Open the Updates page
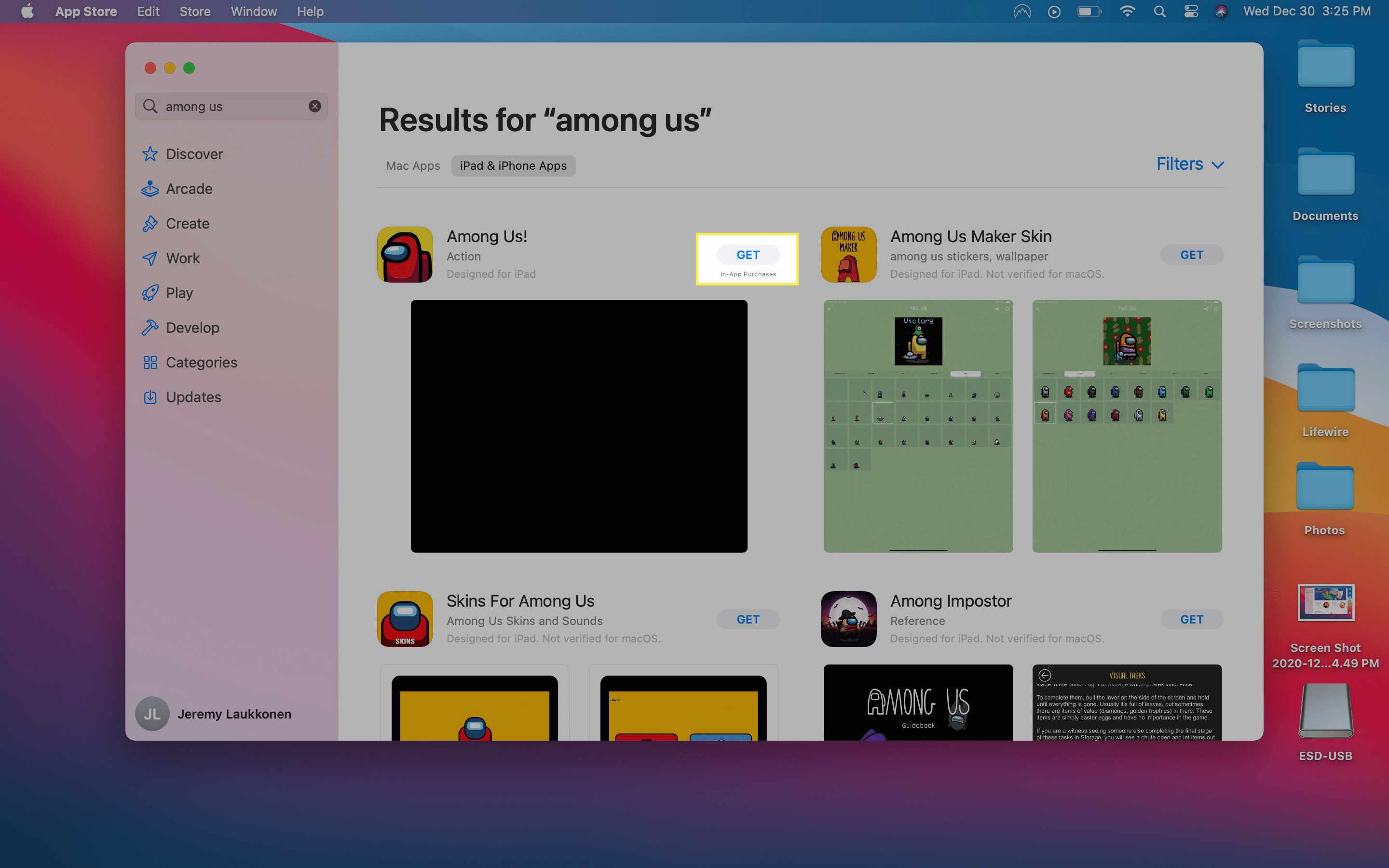This screenshot has width=1389, height=868. (181, 397)
